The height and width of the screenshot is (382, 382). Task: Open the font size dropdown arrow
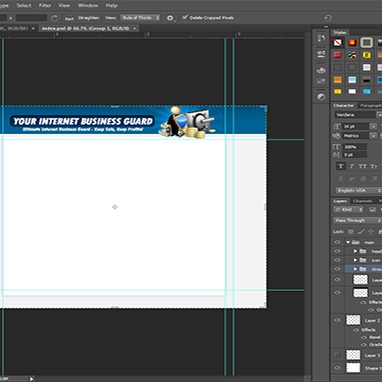[373, 126]
